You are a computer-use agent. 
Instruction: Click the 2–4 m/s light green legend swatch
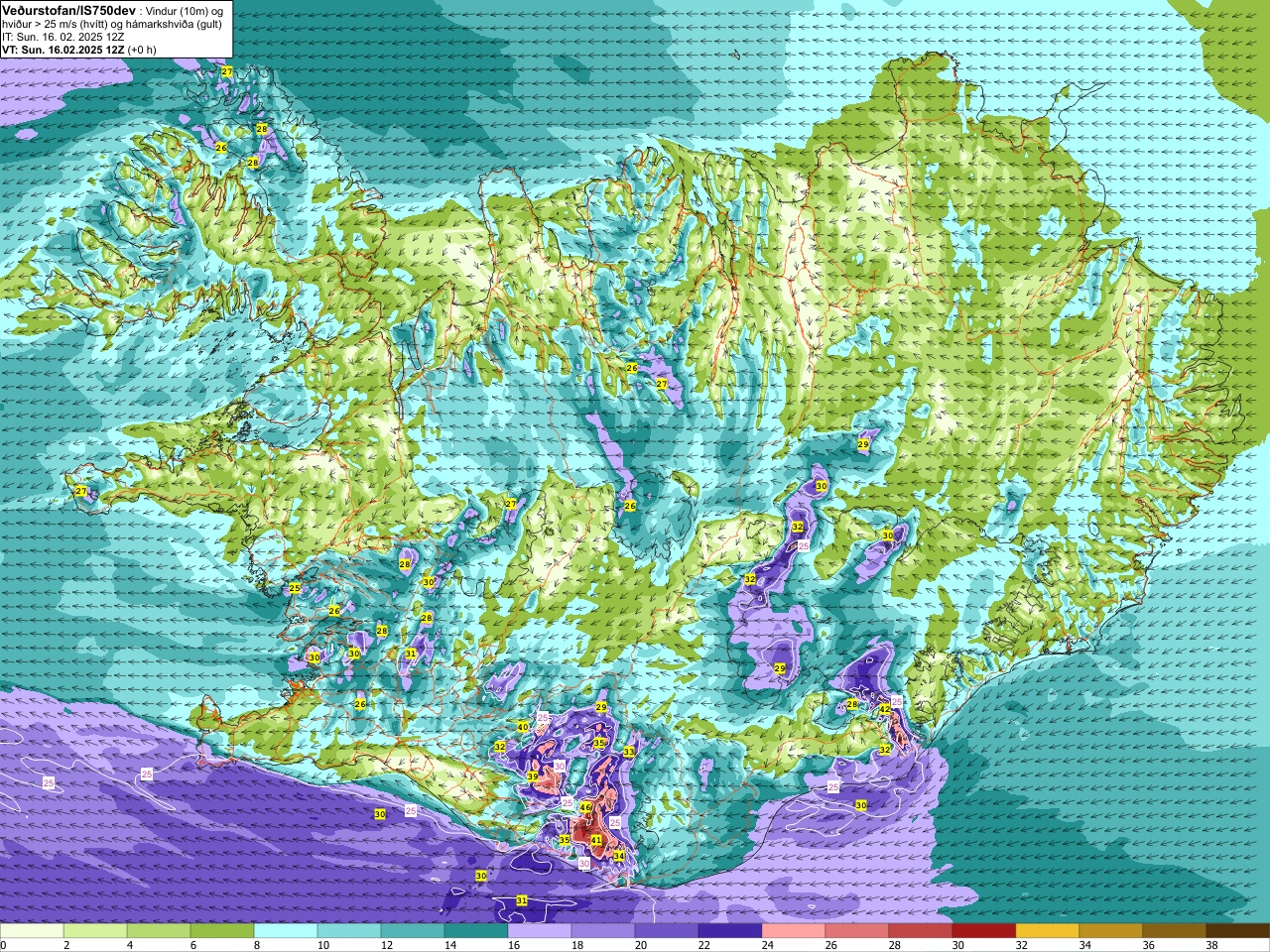tap(95, 931)
